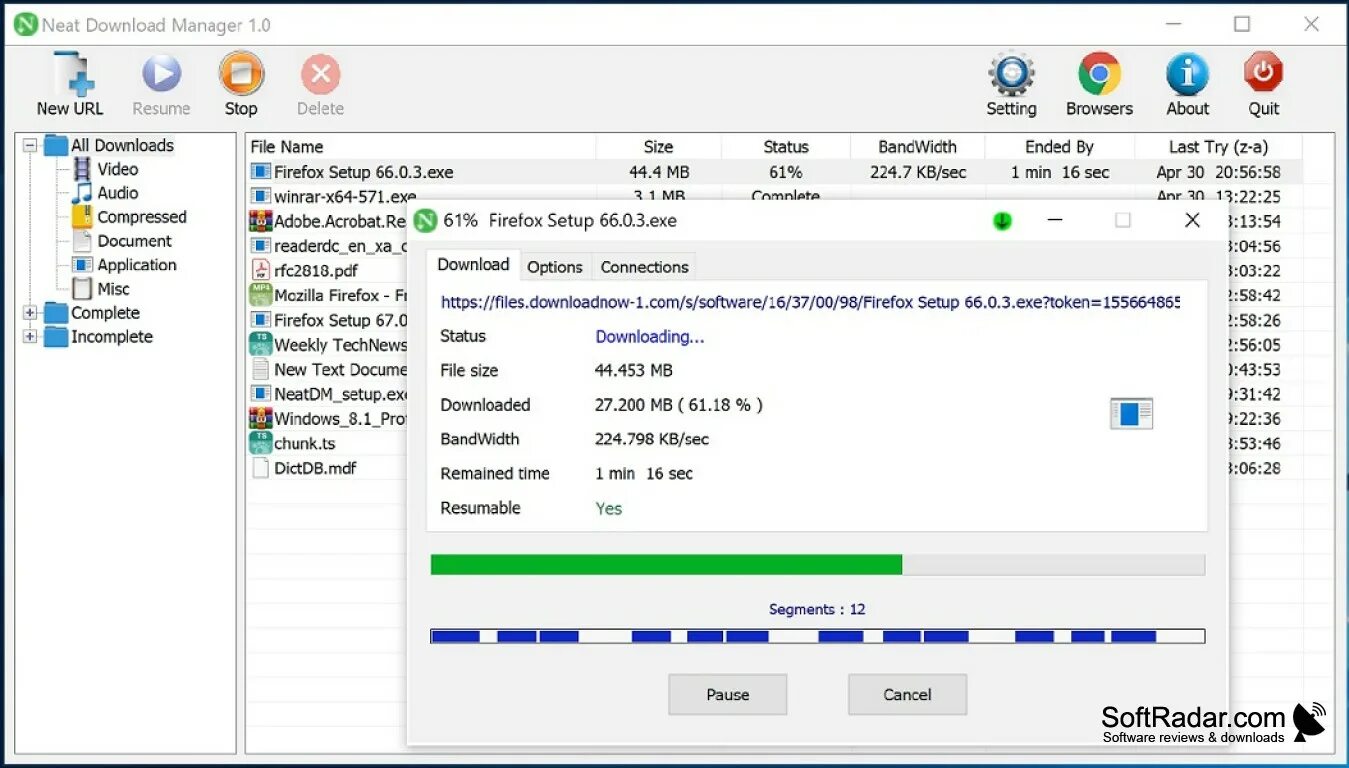Click the download URL link in the dialog
This screenshot has height=768, width=1349.
[x=810, y=302]
